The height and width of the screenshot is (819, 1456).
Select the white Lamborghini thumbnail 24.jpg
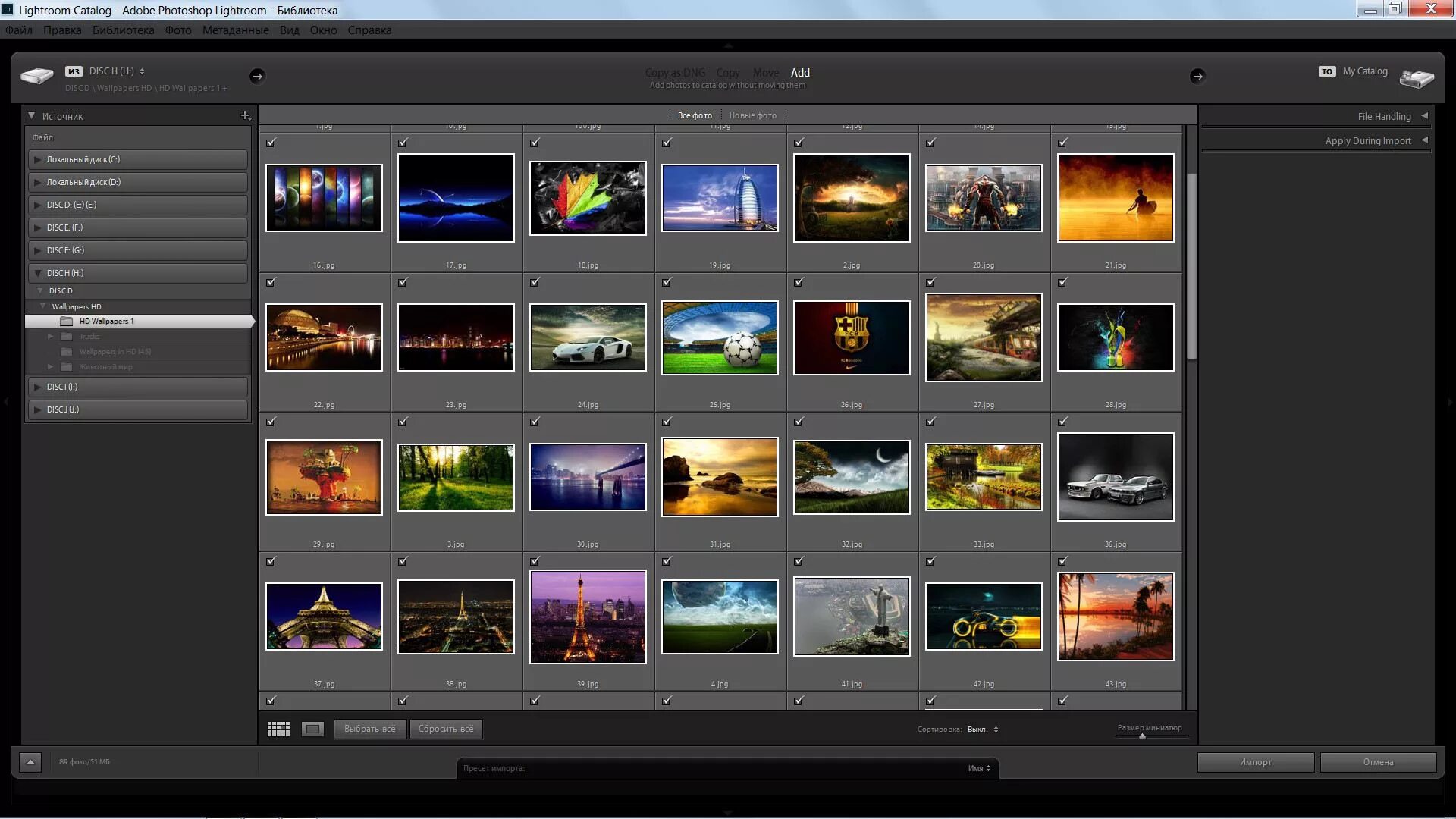click(588, 337)
